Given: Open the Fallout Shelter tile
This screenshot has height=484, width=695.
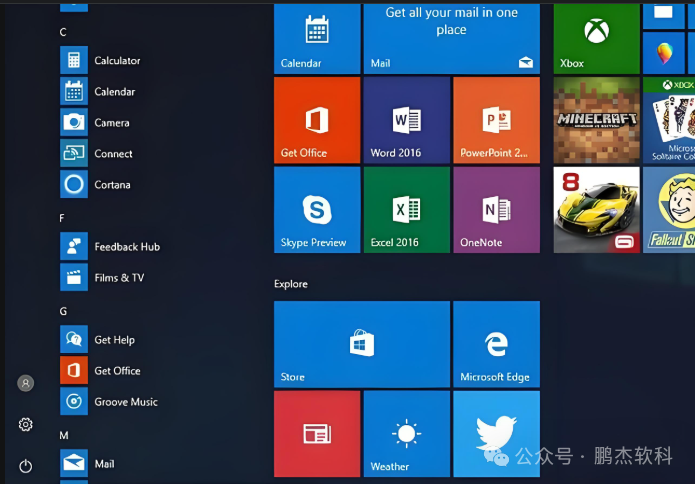Looking at the screenshot, I should coord(669,210).
